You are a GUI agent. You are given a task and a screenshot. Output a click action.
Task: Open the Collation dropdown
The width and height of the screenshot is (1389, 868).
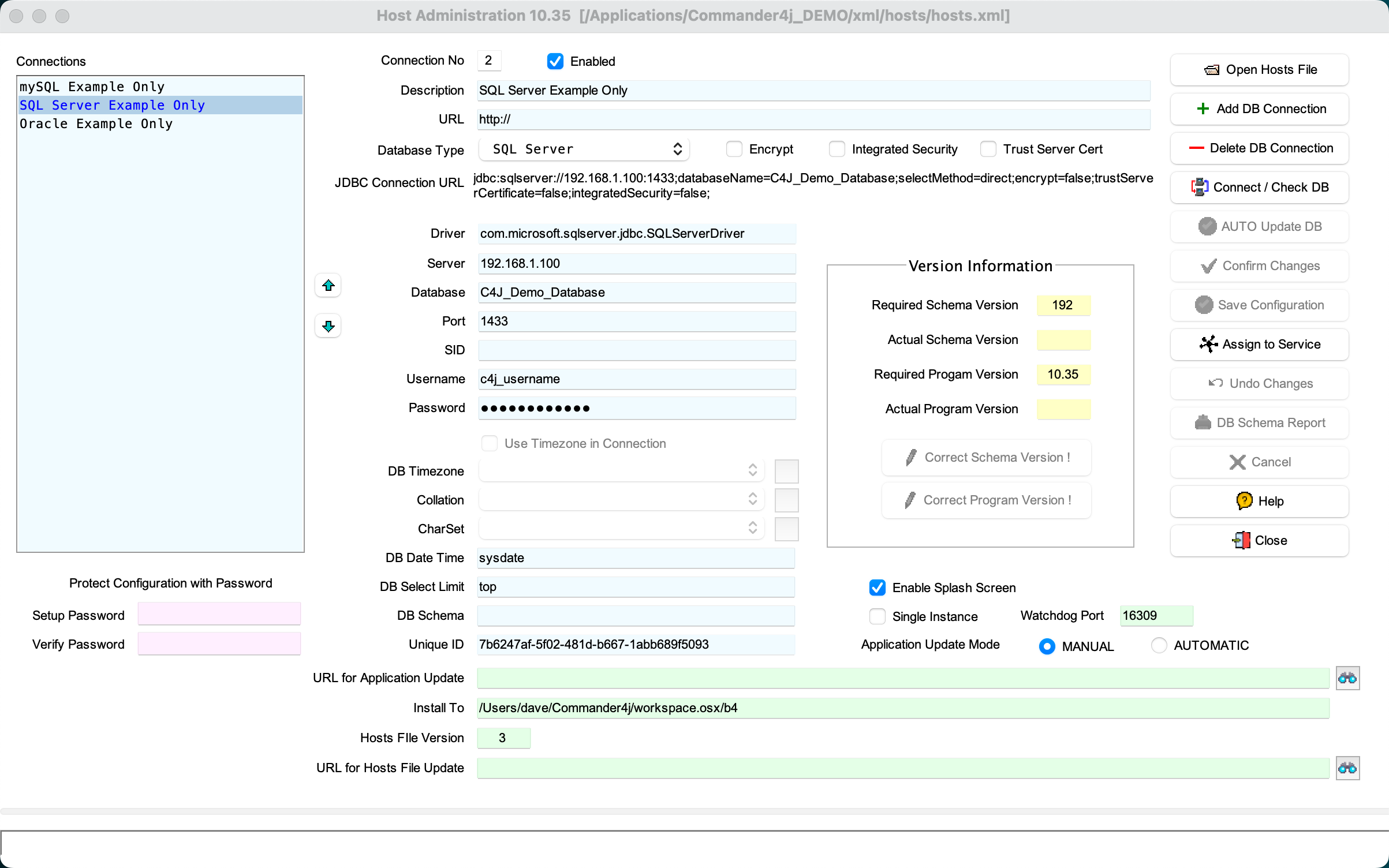click(621, 500)
